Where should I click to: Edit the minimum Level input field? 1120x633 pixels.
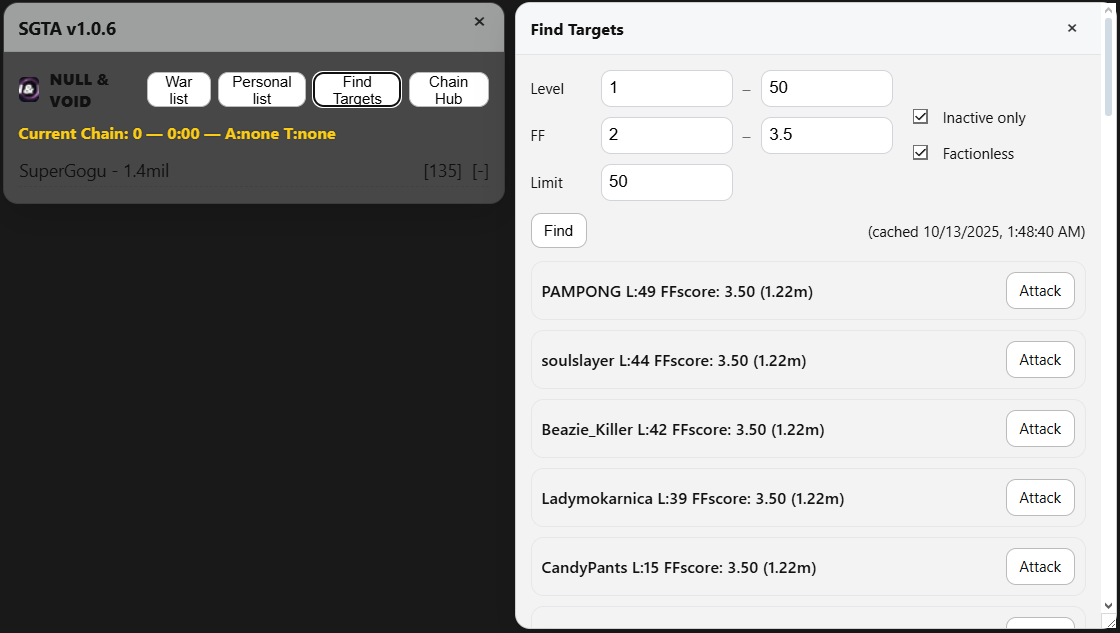pyautogui.click(x=666, y=88)
